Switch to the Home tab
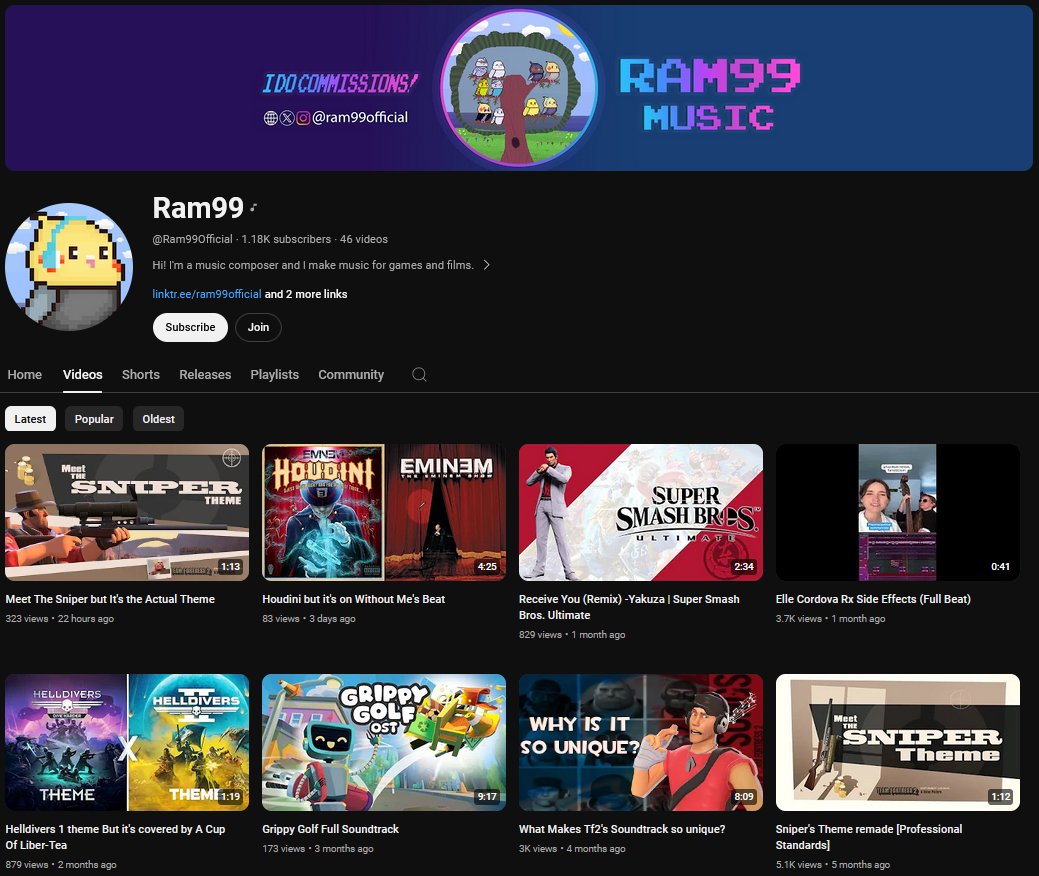The height and width of the screenshot is (876, 1039). [x=25, y=374]
